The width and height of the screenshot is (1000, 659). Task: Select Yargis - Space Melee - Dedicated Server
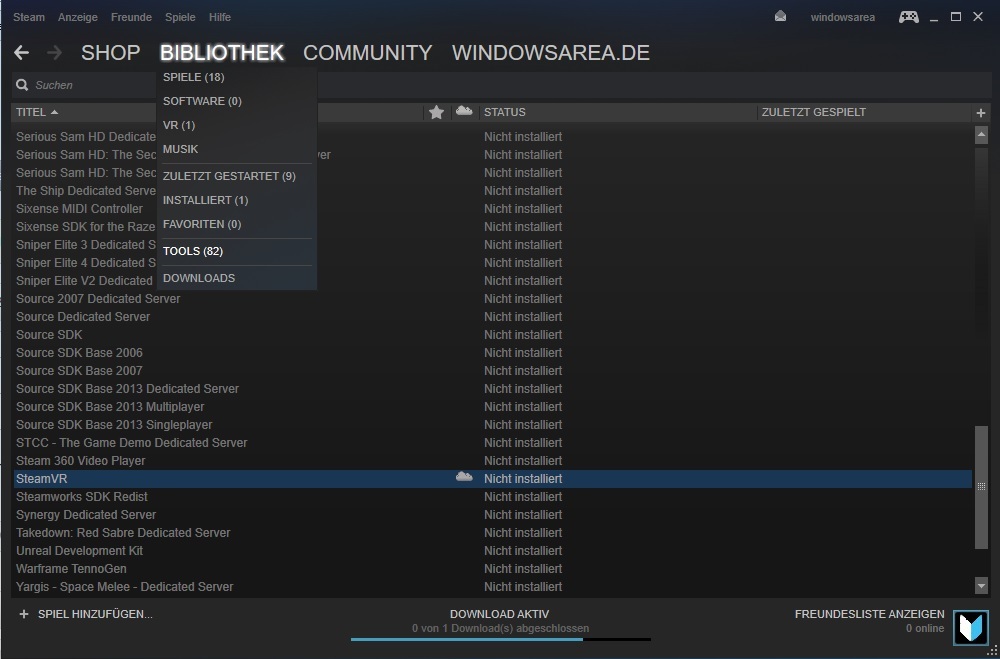click(x=492, y=586)
